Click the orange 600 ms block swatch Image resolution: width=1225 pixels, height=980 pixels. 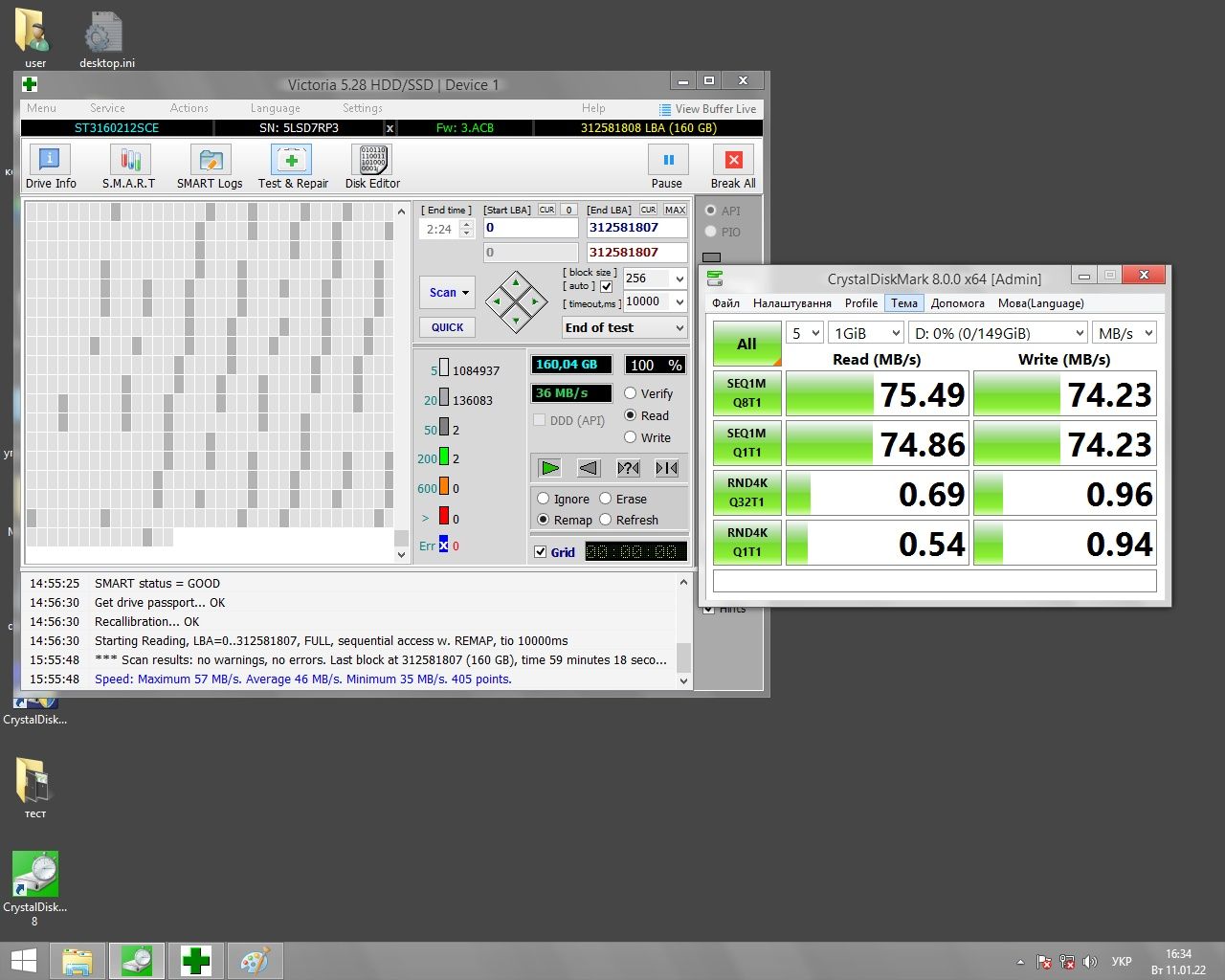pyautogui.click(x=444, y=487)
